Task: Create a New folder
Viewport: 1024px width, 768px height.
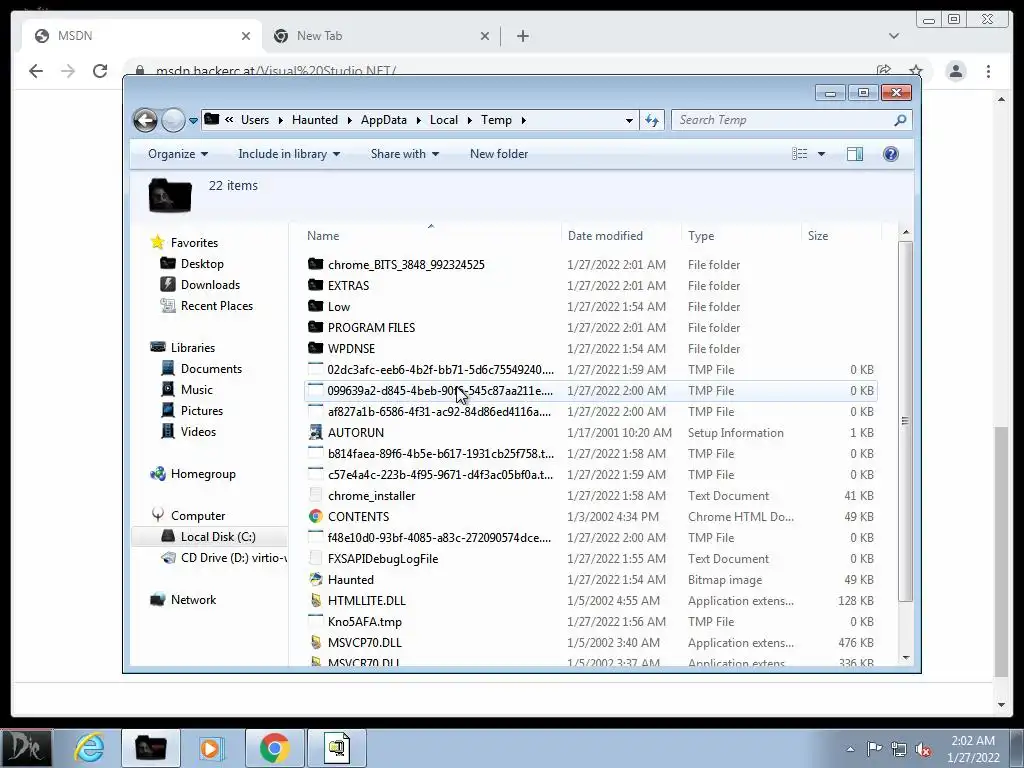Action: pyautogui.click(x=499, y=154)
